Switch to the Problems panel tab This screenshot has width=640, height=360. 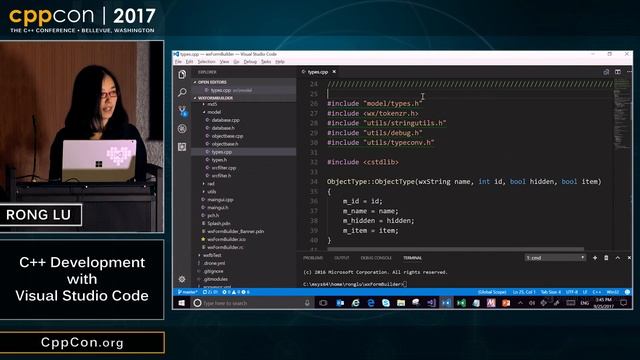click(x=313, y=258)
